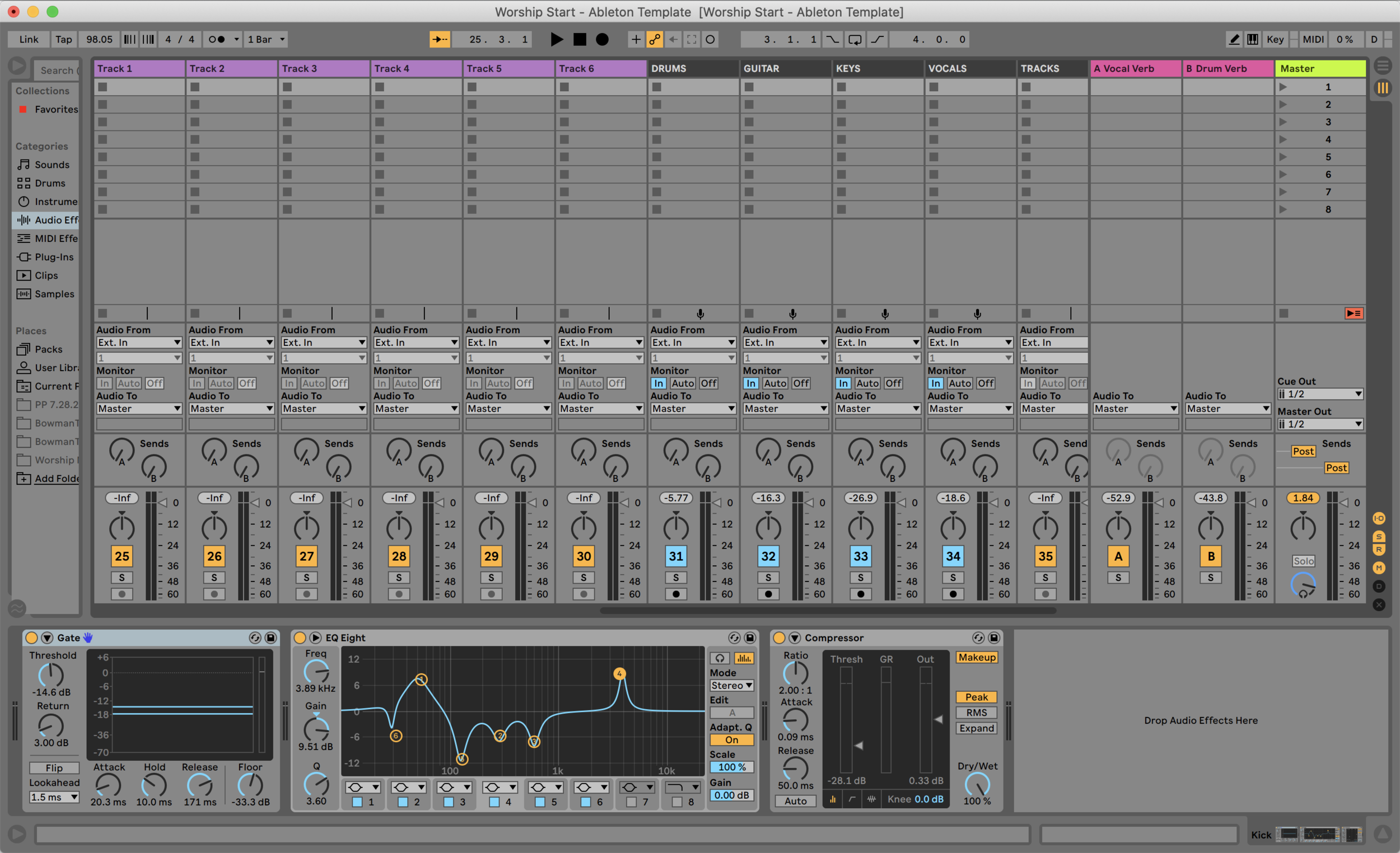Image resolution: width=1400 pixels, height=853 pixels.
Task: Toggle EQ Eight headphone audition mode
Action: (x=719, y=658)
